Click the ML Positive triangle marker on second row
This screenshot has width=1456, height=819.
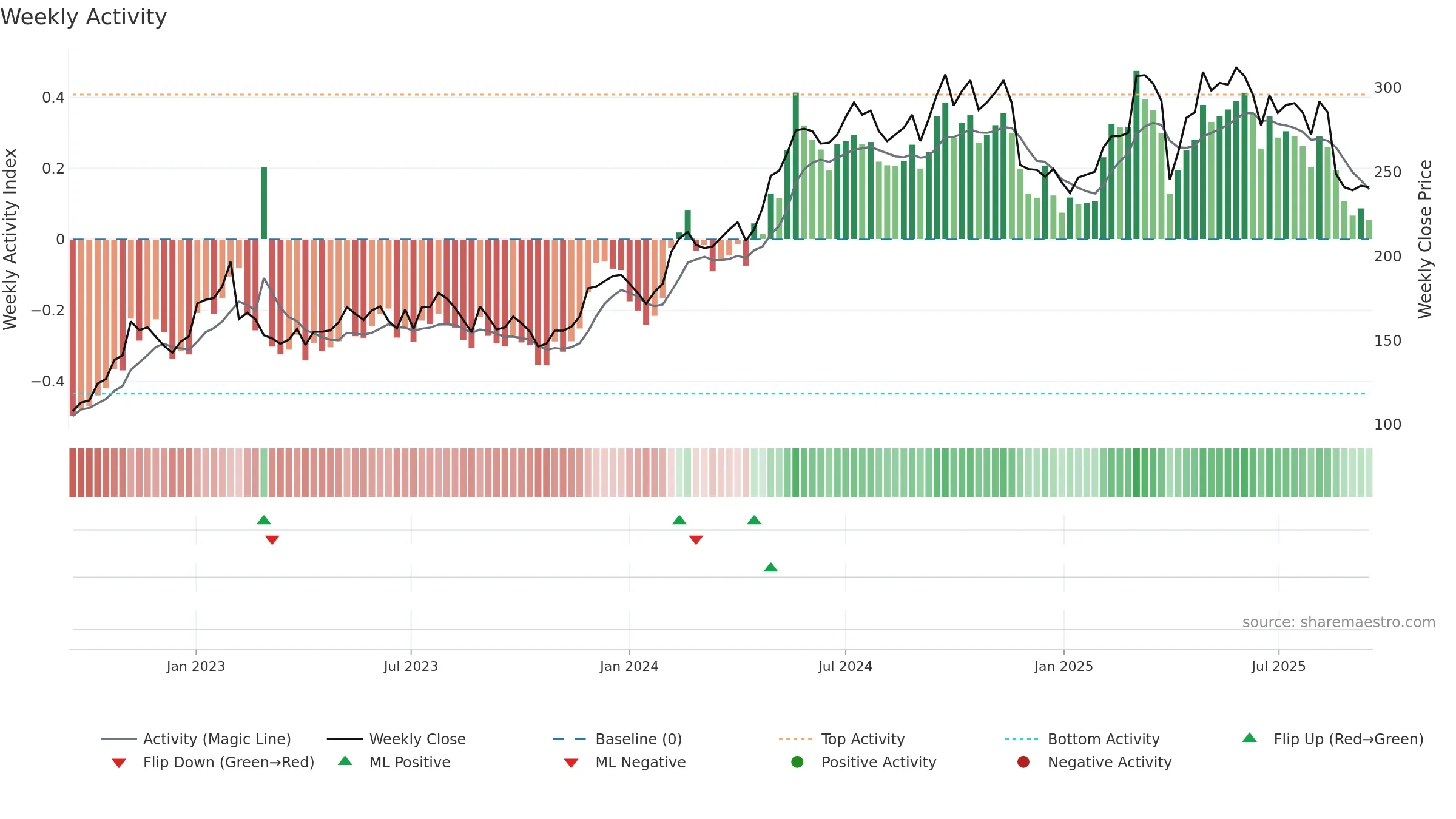[x=770, y=567]
